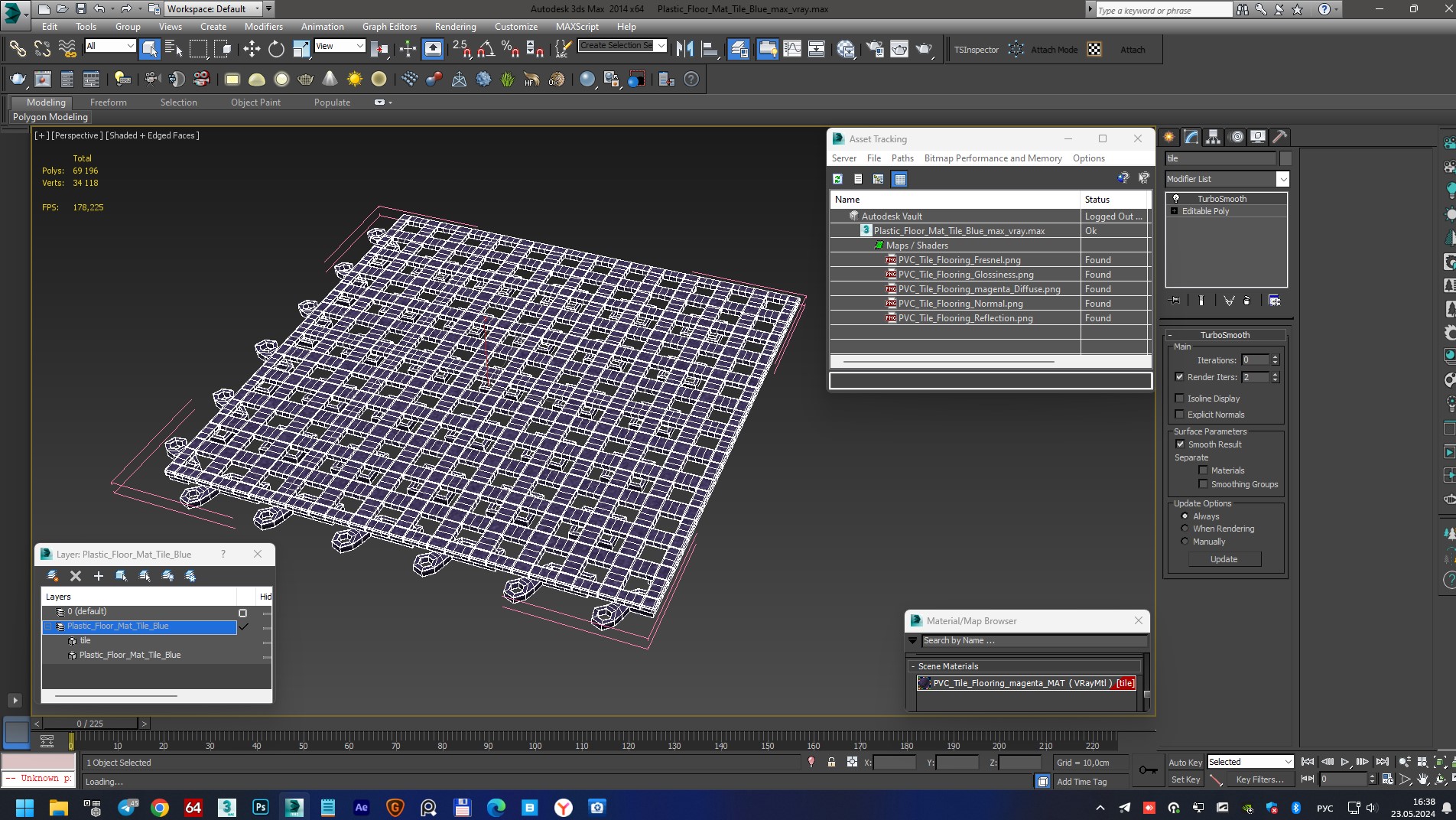This screenshot has height=820, width=1456.
Task: Open the Material Editor icon
Action: pyautogui.click(x=845, y=50)
